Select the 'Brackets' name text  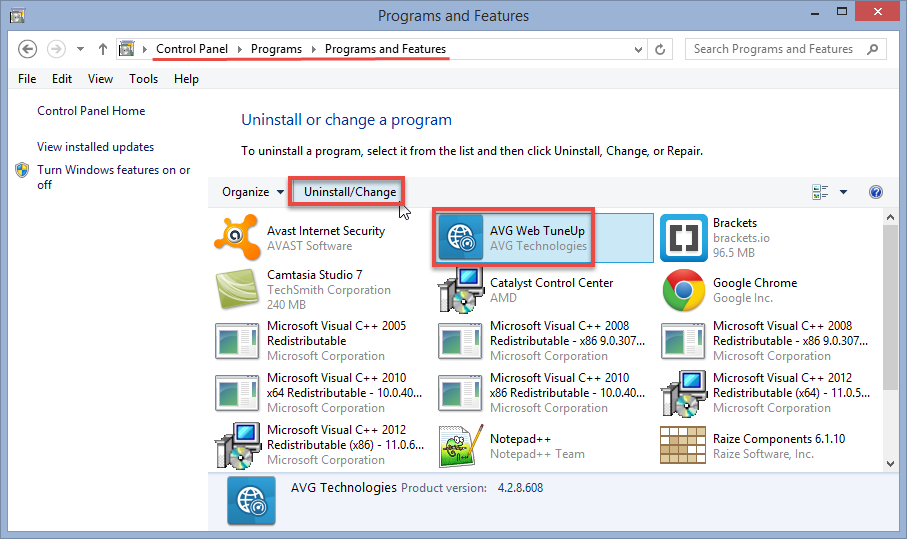[735, 223]
